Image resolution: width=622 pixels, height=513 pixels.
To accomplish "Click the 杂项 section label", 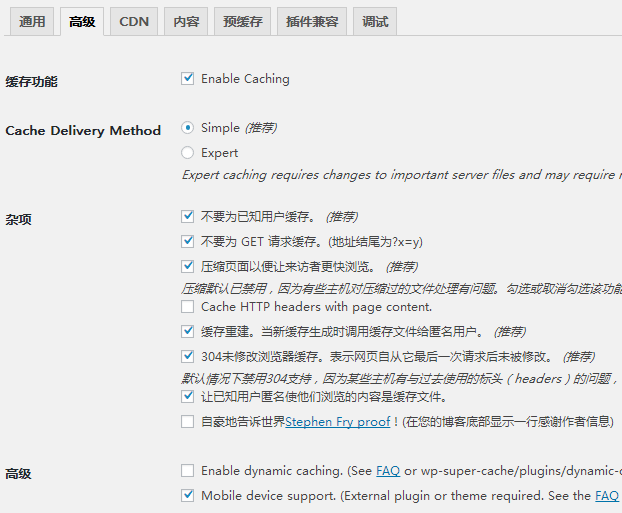I will 18,219.
